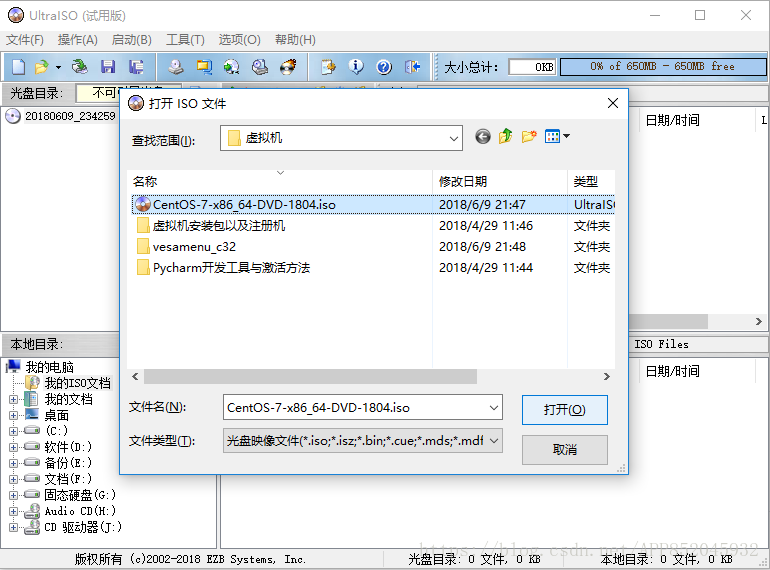
Task: Open the 文件(F) menu
Action: [x=25, y=40]
